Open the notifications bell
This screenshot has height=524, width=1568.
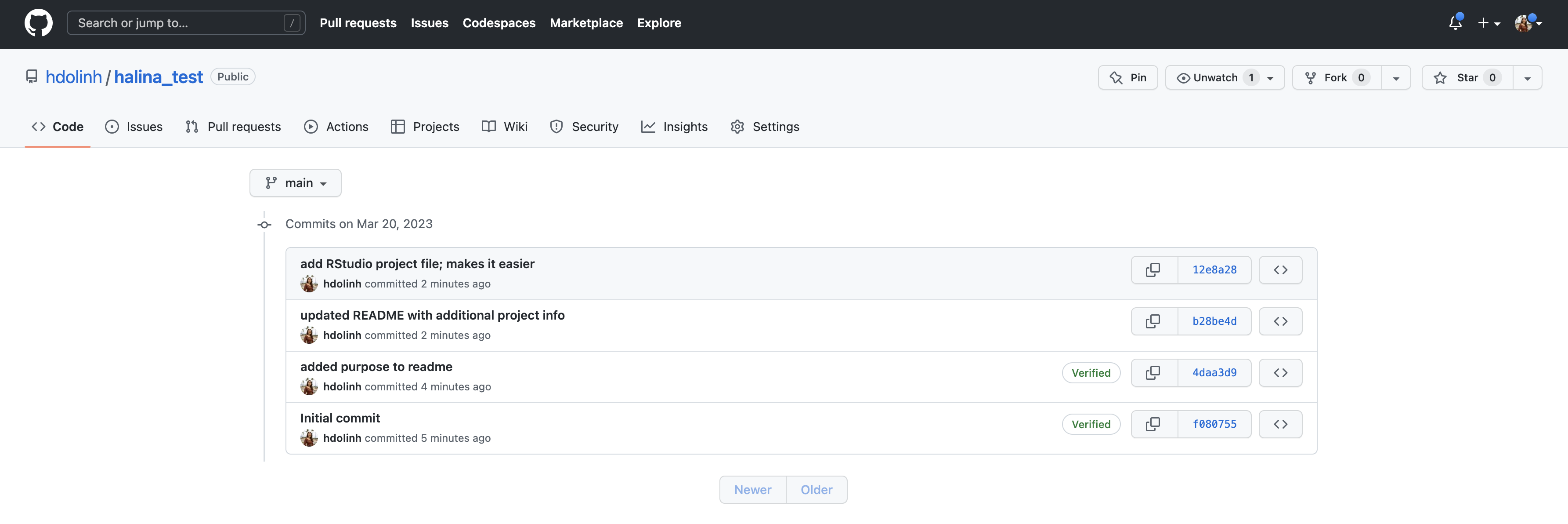[1455, 23]
